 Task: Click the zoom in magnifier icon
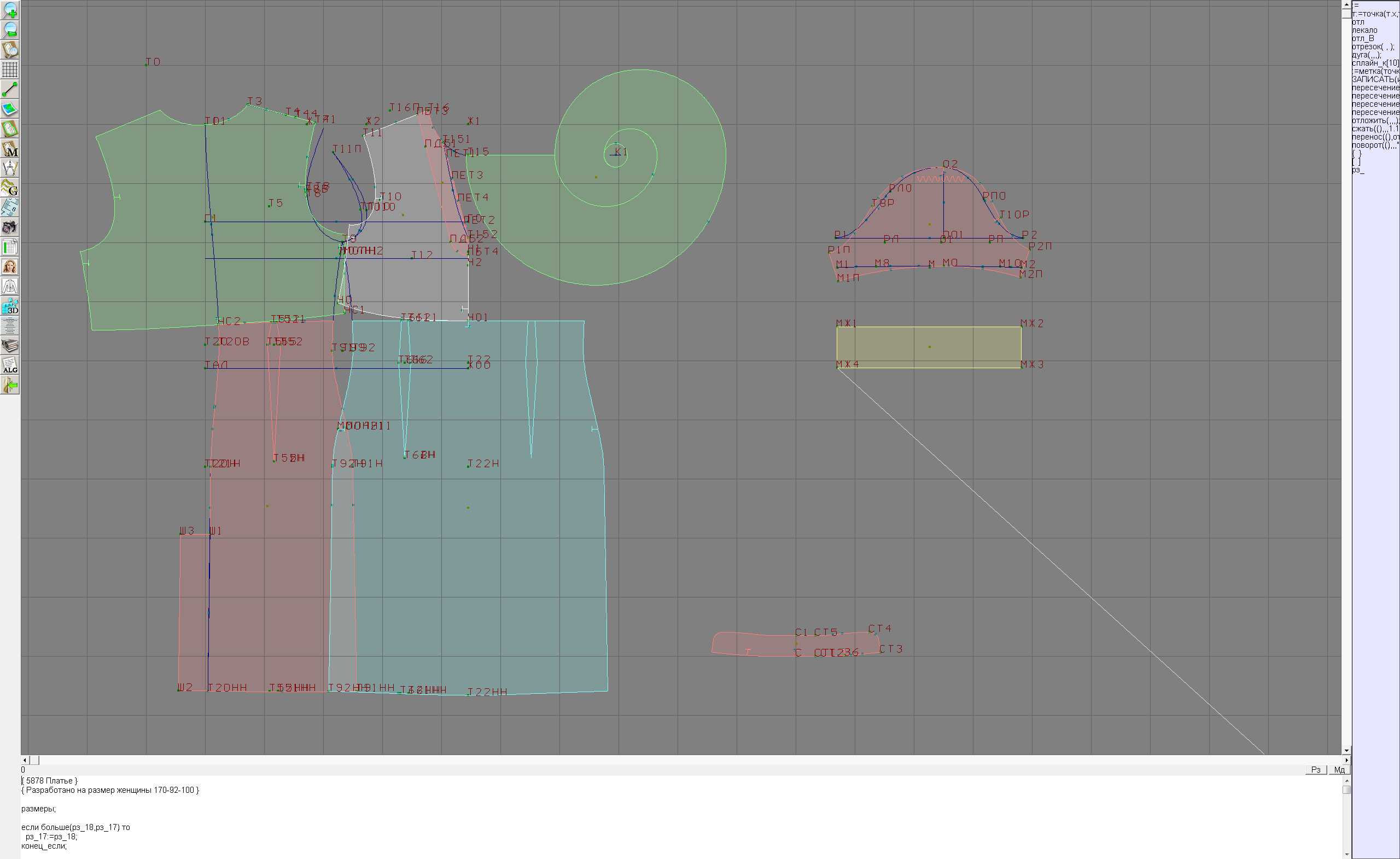(10, 11)
